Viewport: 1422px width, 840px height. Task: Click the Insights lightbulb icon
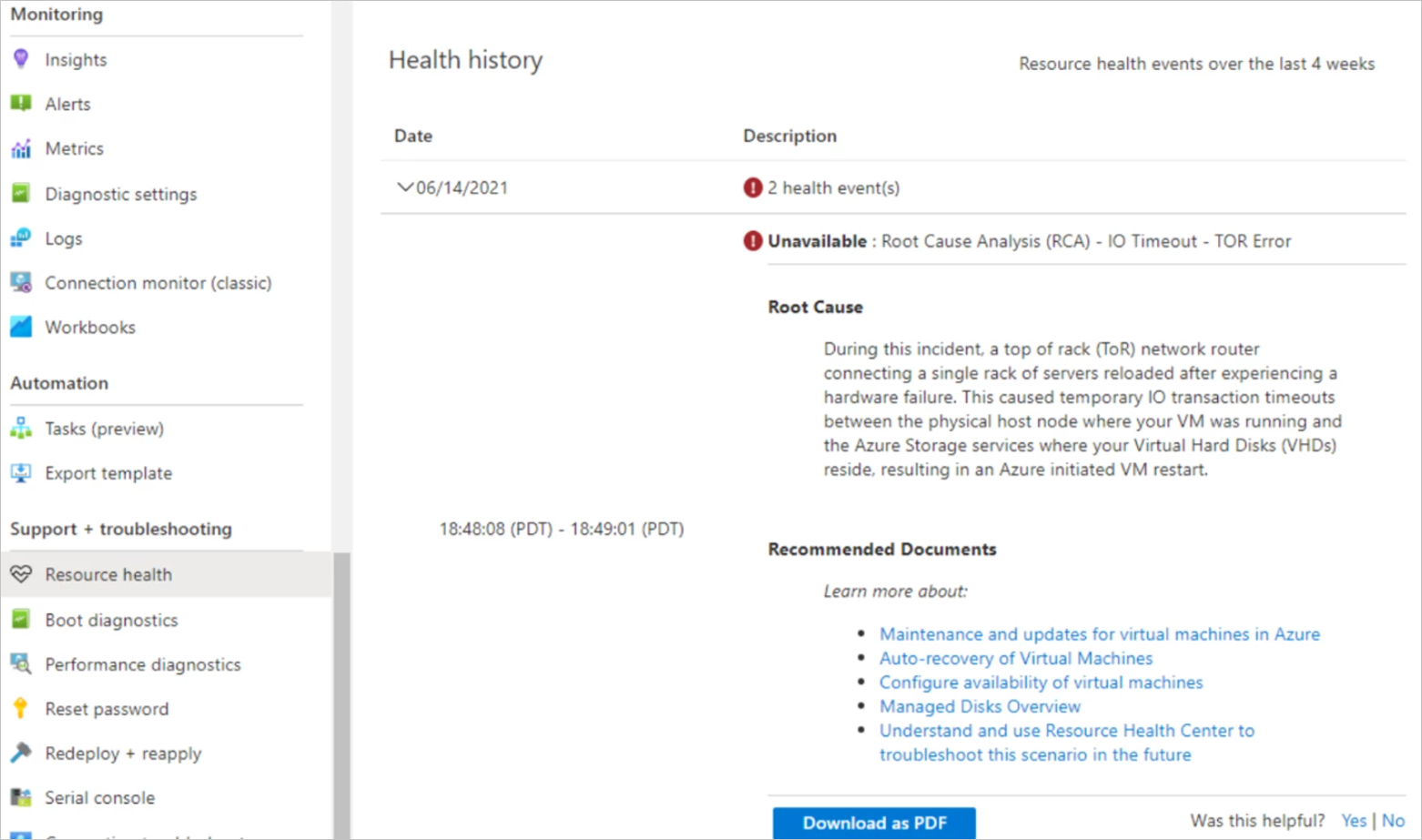tap(21, 59)
